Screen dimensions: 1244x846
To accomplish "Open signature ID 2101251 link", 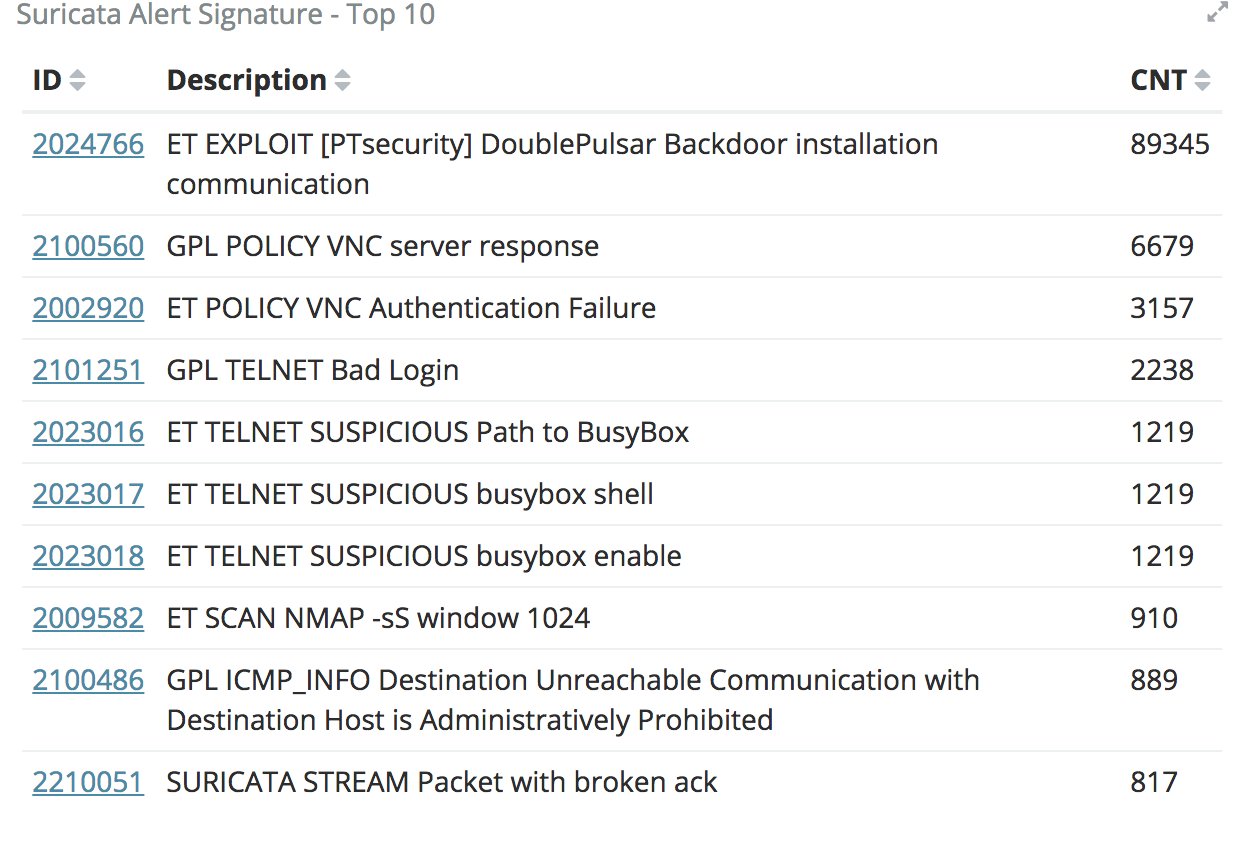I will pyautogui.click(x=88, y=371).
